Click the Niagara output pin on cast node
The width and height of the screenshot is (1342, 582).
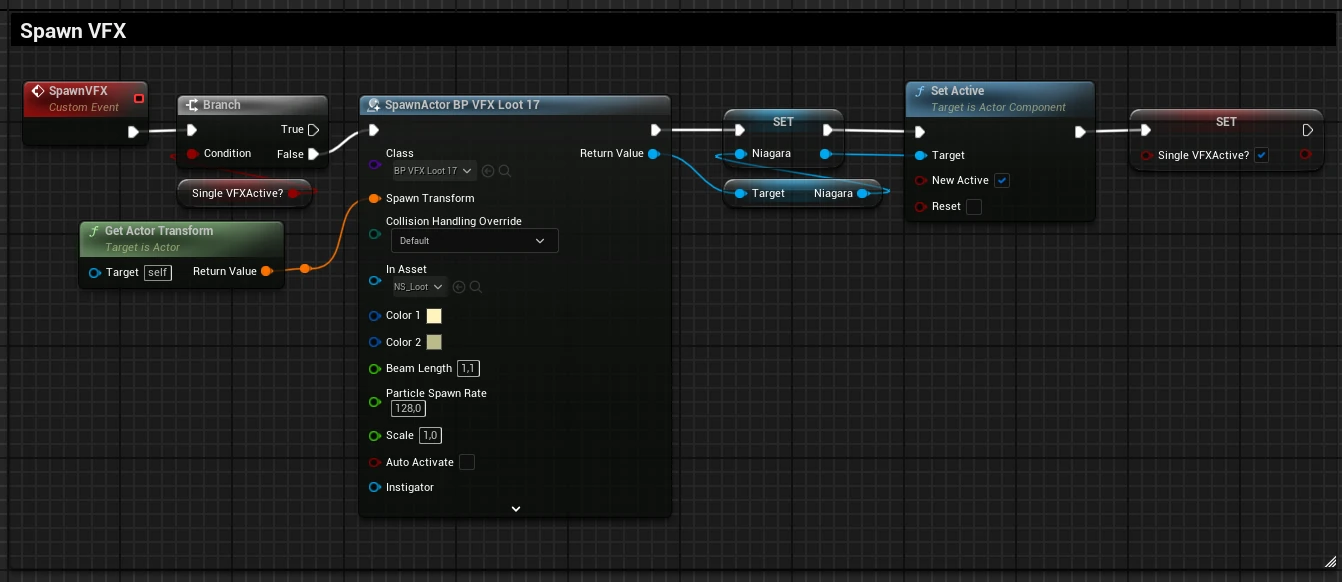[x=863, y=194]
